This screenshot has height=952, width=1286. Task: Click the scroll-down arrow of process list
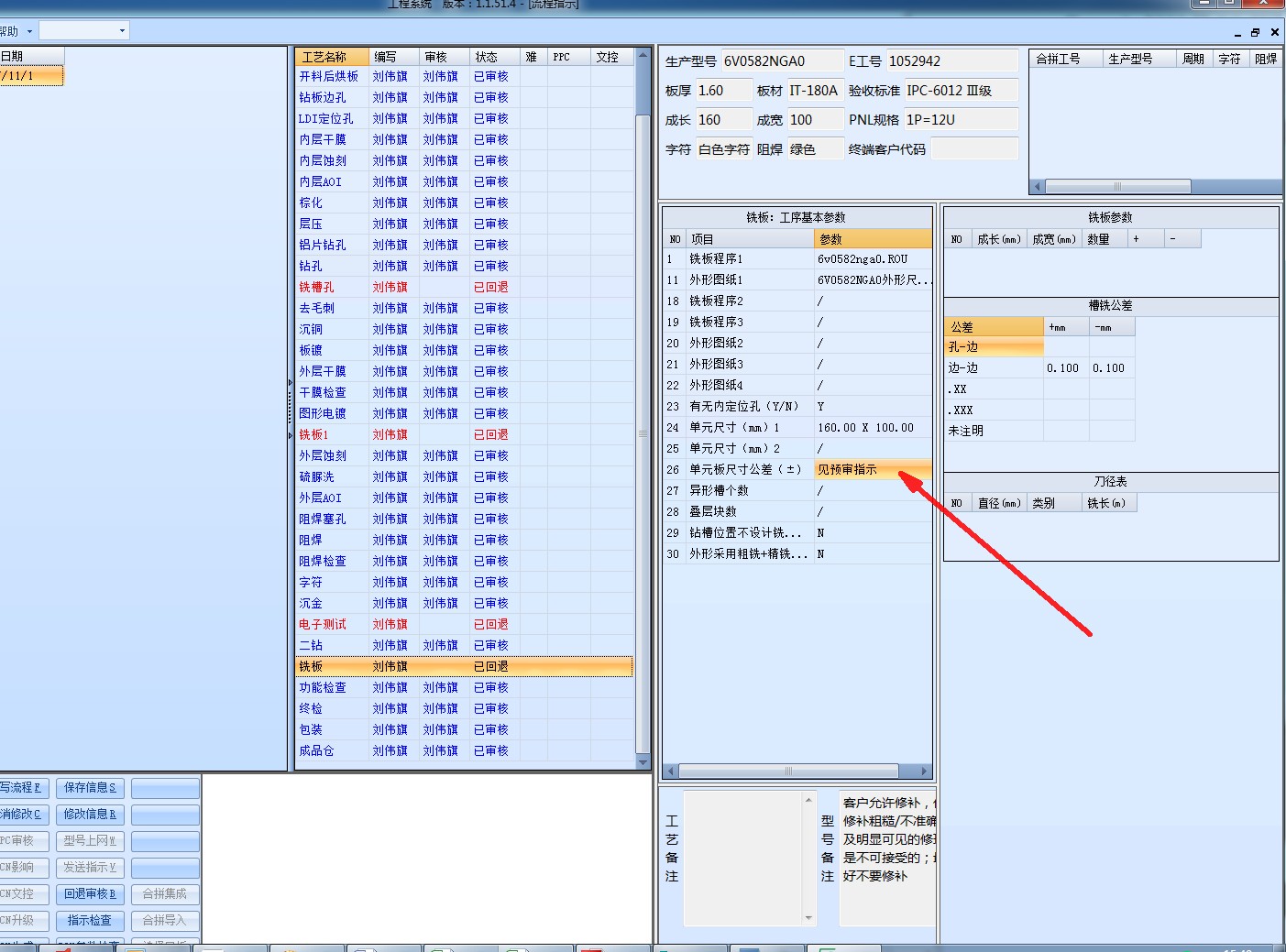(643, 762)
